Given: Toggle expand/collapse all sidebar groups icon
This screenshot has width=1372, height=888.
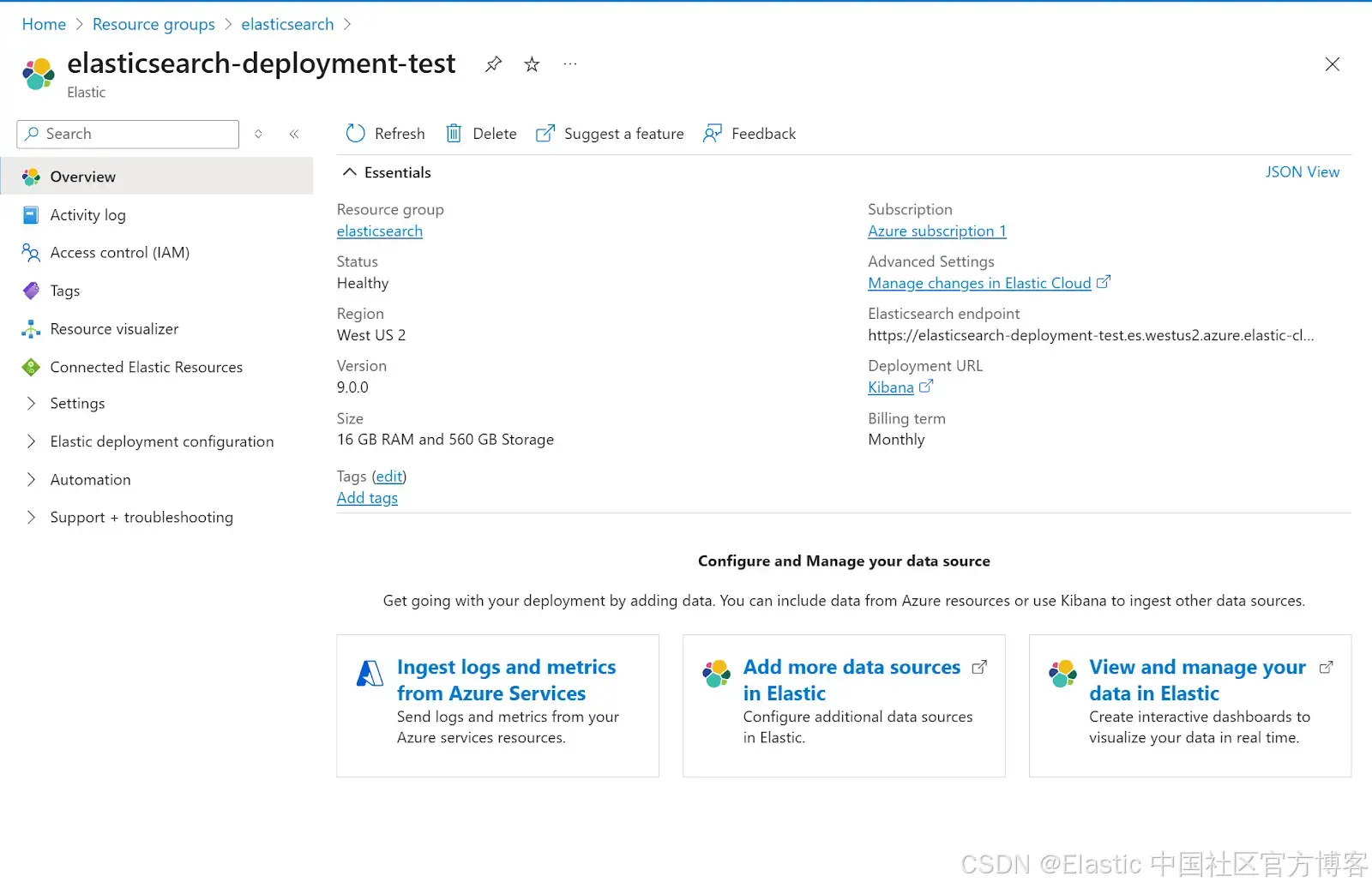Looking at the screenshot, I should (258, 134).
